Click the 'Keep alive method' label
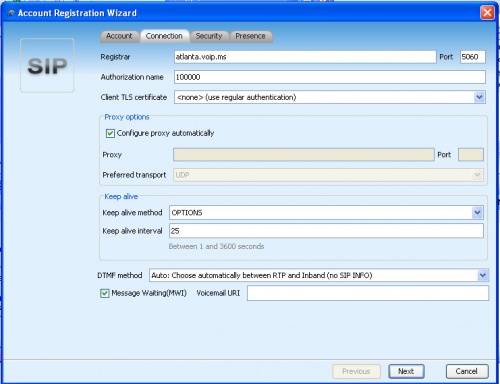Screen dimensions: 500x384 point(132,213)
